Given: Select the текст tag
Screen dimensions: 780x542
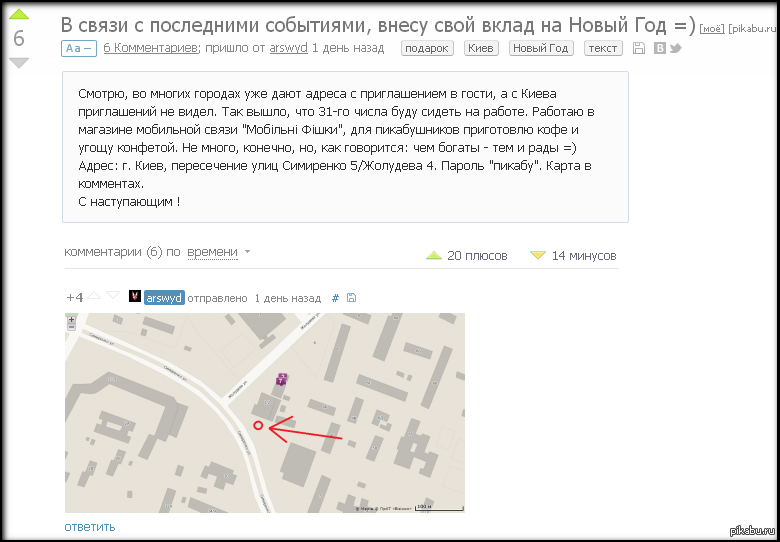Looking at the screenshot, I should click(603, 48).
